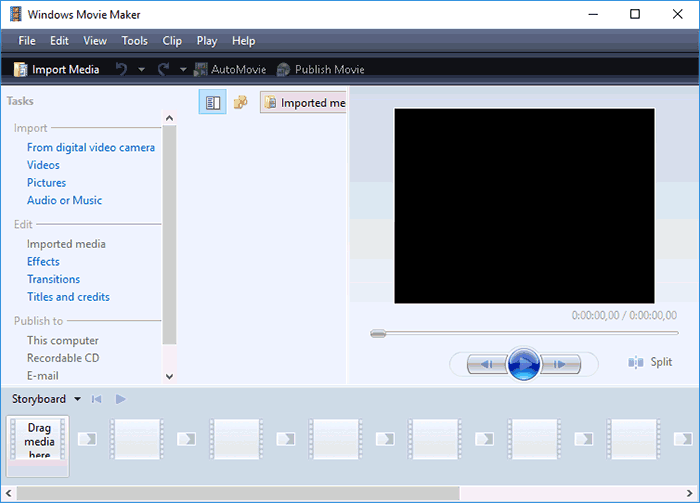
Task: Click the Windows Movie Maker title icon
Action: pos(16,14)
